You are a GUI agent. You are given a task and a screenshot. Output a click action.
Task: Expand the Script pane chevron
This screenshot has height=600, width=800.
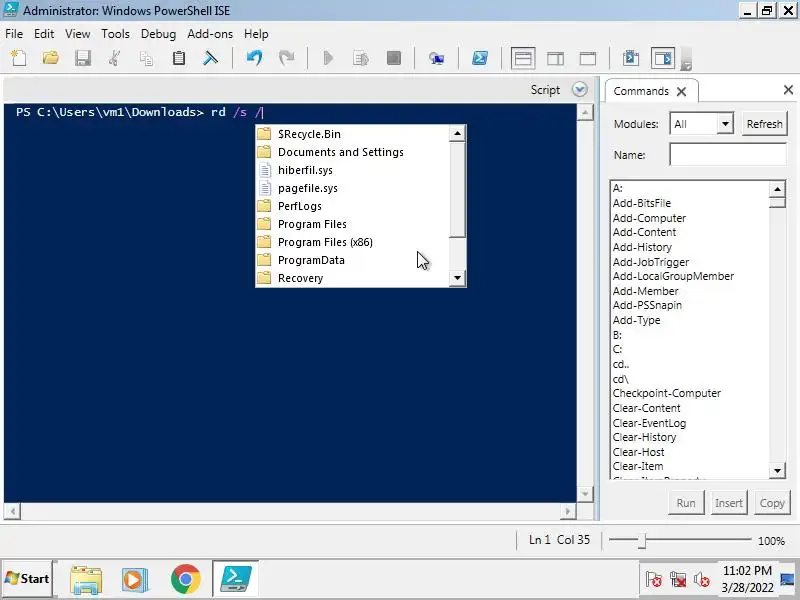[x=579, y=90]
